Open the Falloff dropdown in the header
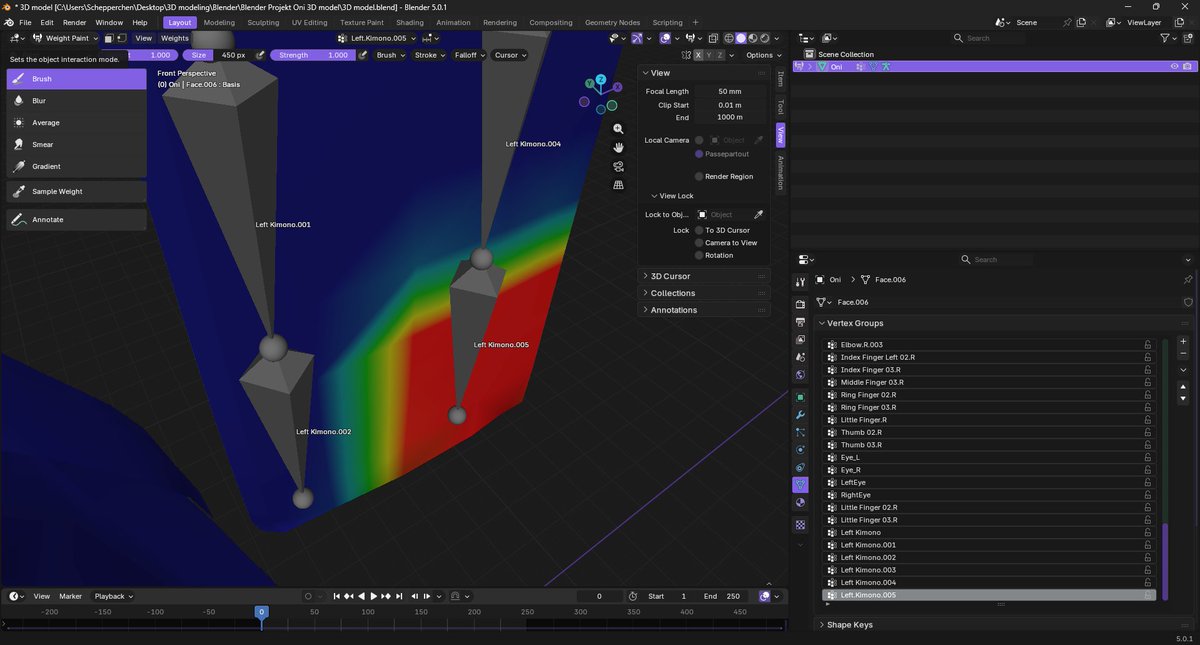The width and height of the screenshot is (1200, 645). click(x=469, y=55)
